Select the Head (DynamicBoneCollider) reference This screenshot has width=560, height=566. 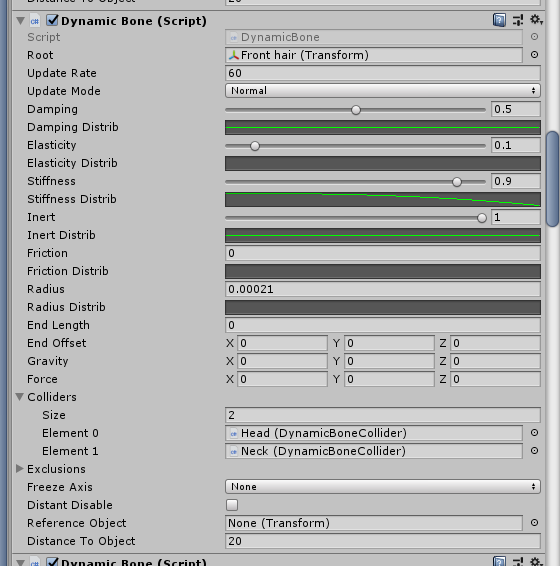point(374,433)
